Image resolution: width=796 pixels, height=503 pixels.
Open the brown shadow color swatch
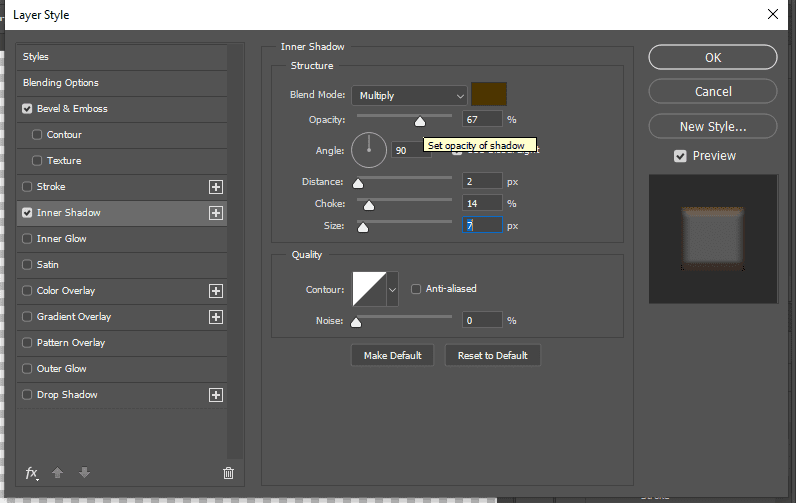point(489,94)
